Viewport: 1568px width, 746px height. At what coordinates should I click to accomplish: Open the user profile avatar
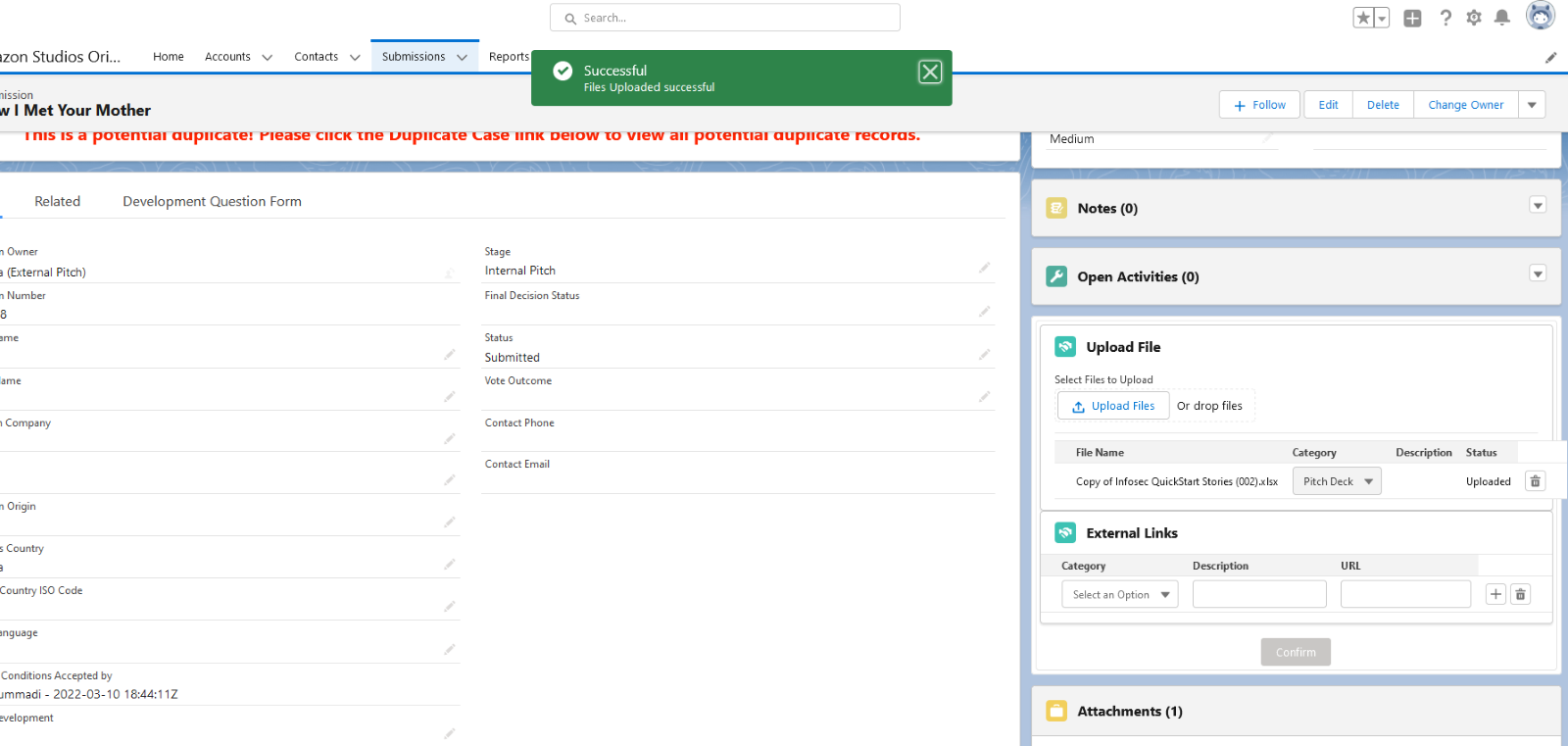tap(1541, 16)
